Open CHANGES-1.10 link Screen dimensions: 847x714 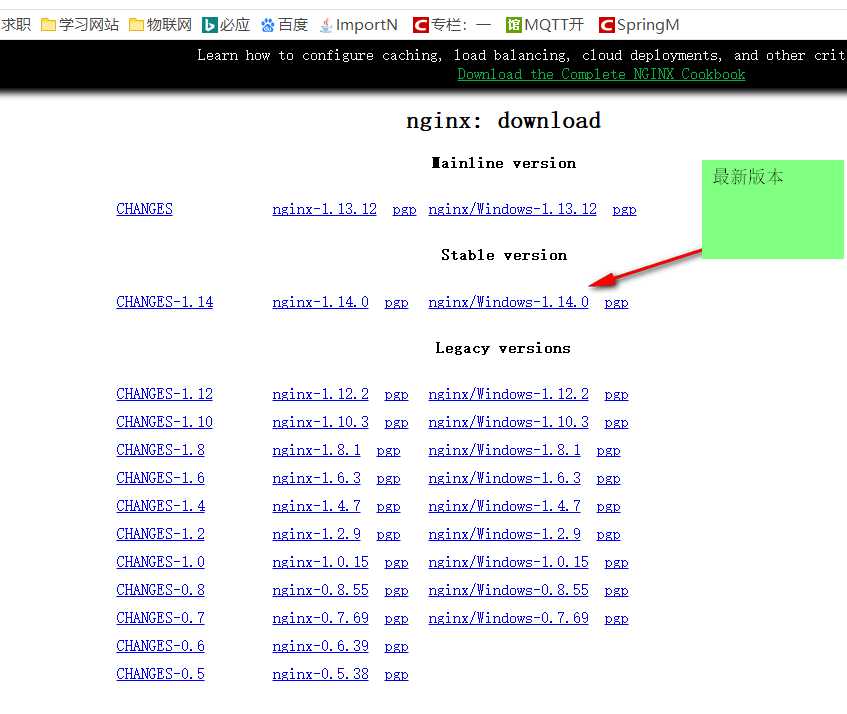click(x=164, y=422)
